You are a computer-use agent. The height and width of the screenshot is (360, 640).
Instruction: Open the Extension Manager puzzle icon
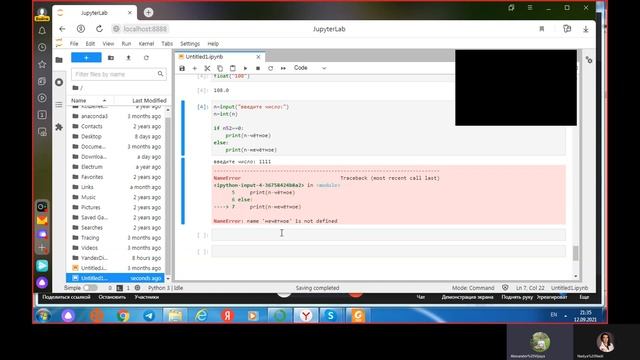click(x=59, y=127)
